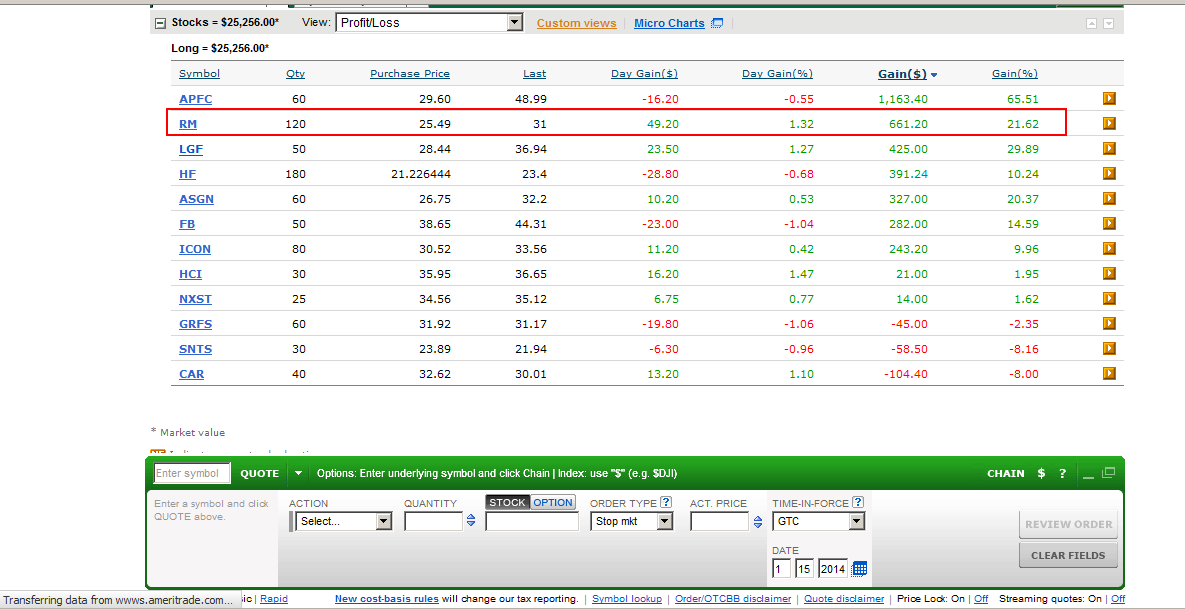Viewport: 1185px width, 610px height.
Task: Turn Price Lock Off
Action: point(981,598)
